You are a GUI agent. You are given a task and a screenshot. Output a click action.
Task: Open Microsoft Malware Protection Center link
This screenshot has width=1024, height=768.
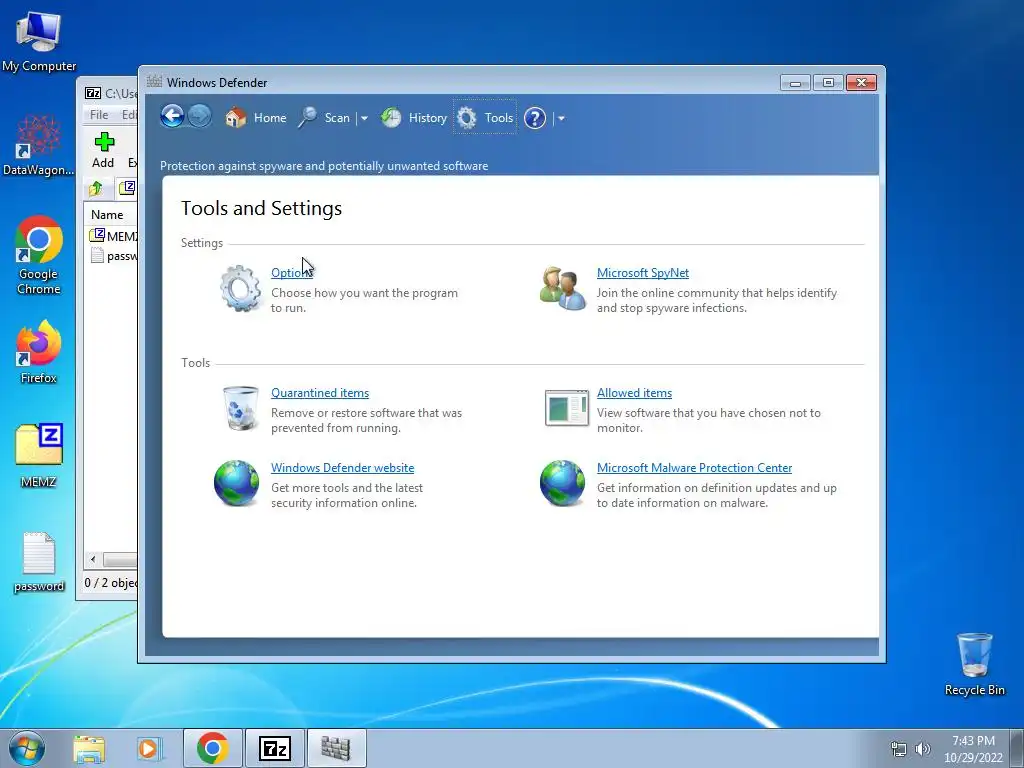(694, 468)
